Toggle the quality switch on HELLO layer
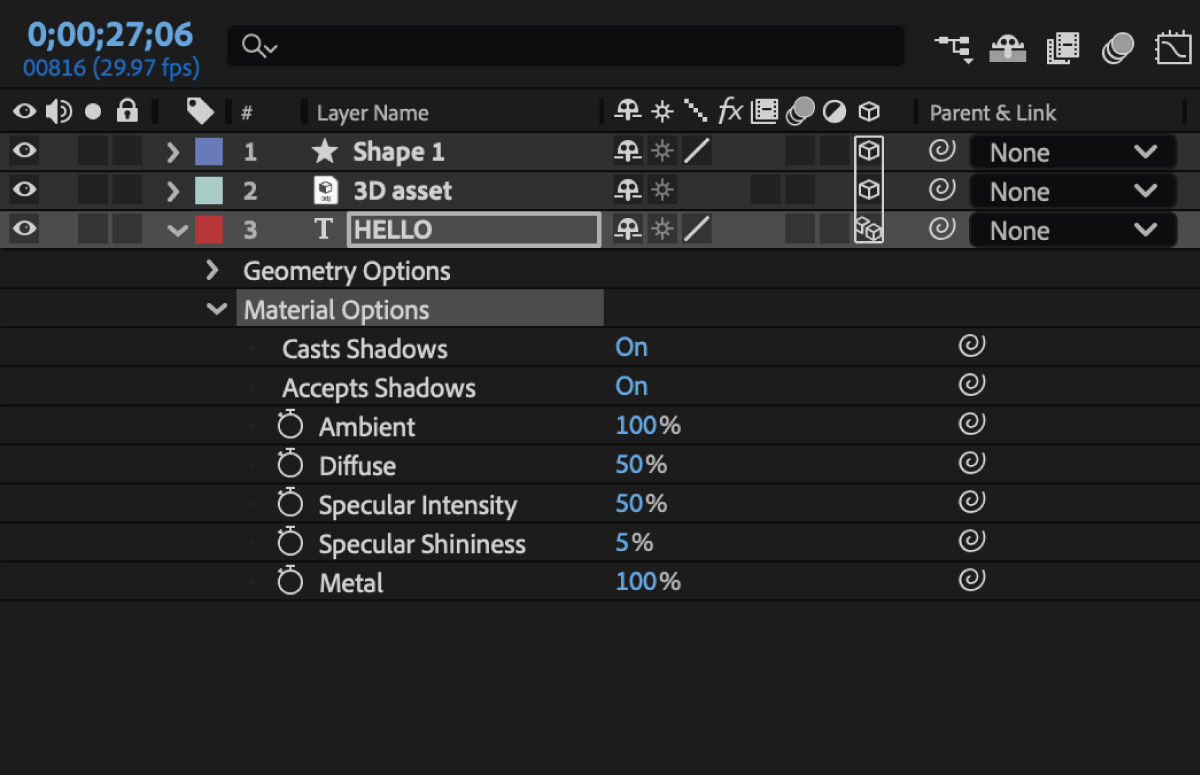 697,229
